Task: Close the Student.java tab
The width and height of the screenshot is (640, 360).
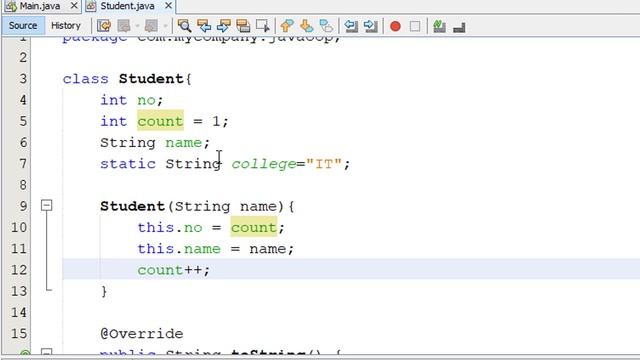Action: click(x=168, y=6)
